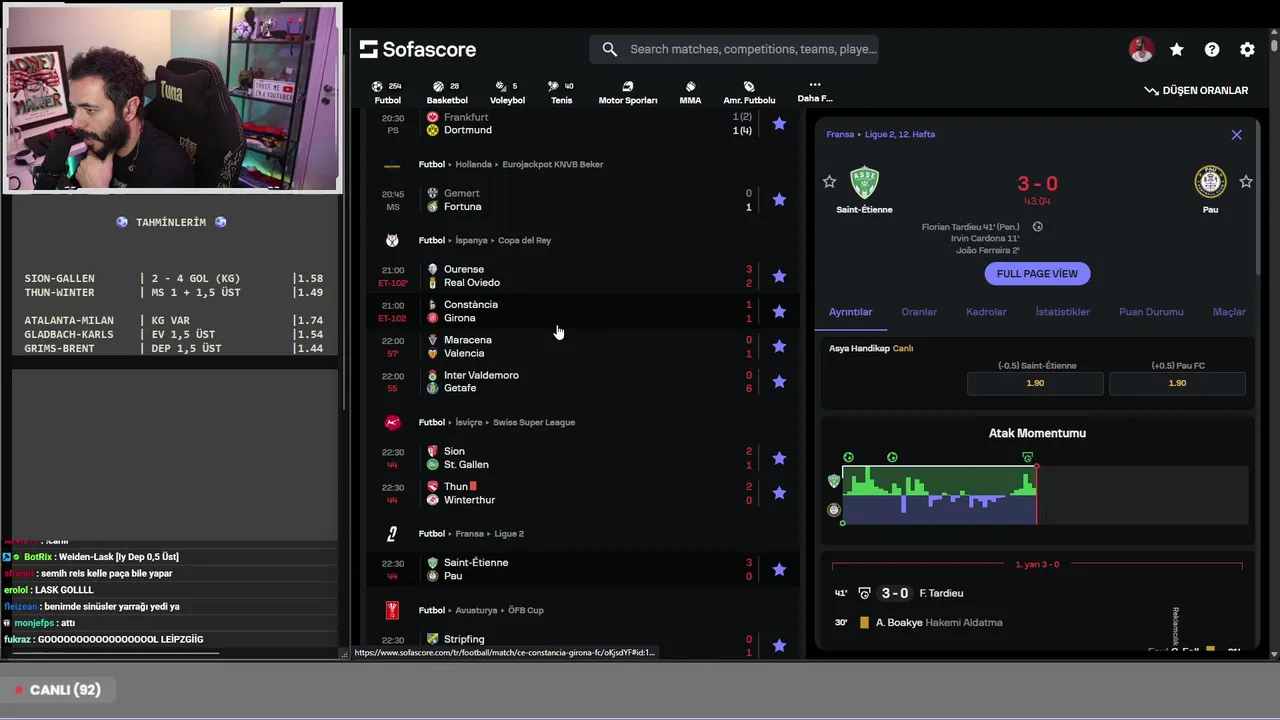Toggle favorite star for Inter Valdemoro-Getafe match

(x=779, y=382)
